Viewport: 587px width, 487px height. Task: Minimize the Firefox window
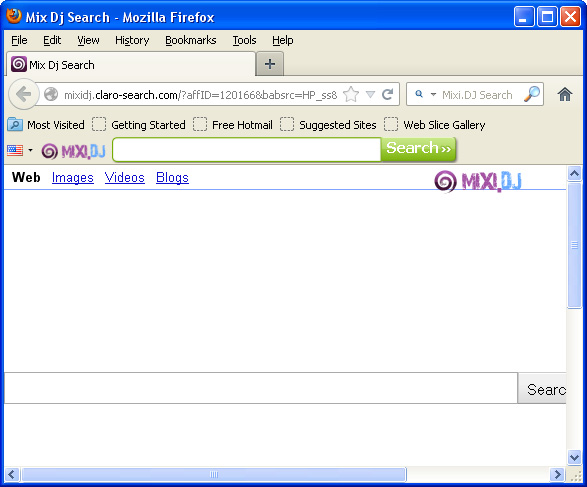[x=524, y=16]
